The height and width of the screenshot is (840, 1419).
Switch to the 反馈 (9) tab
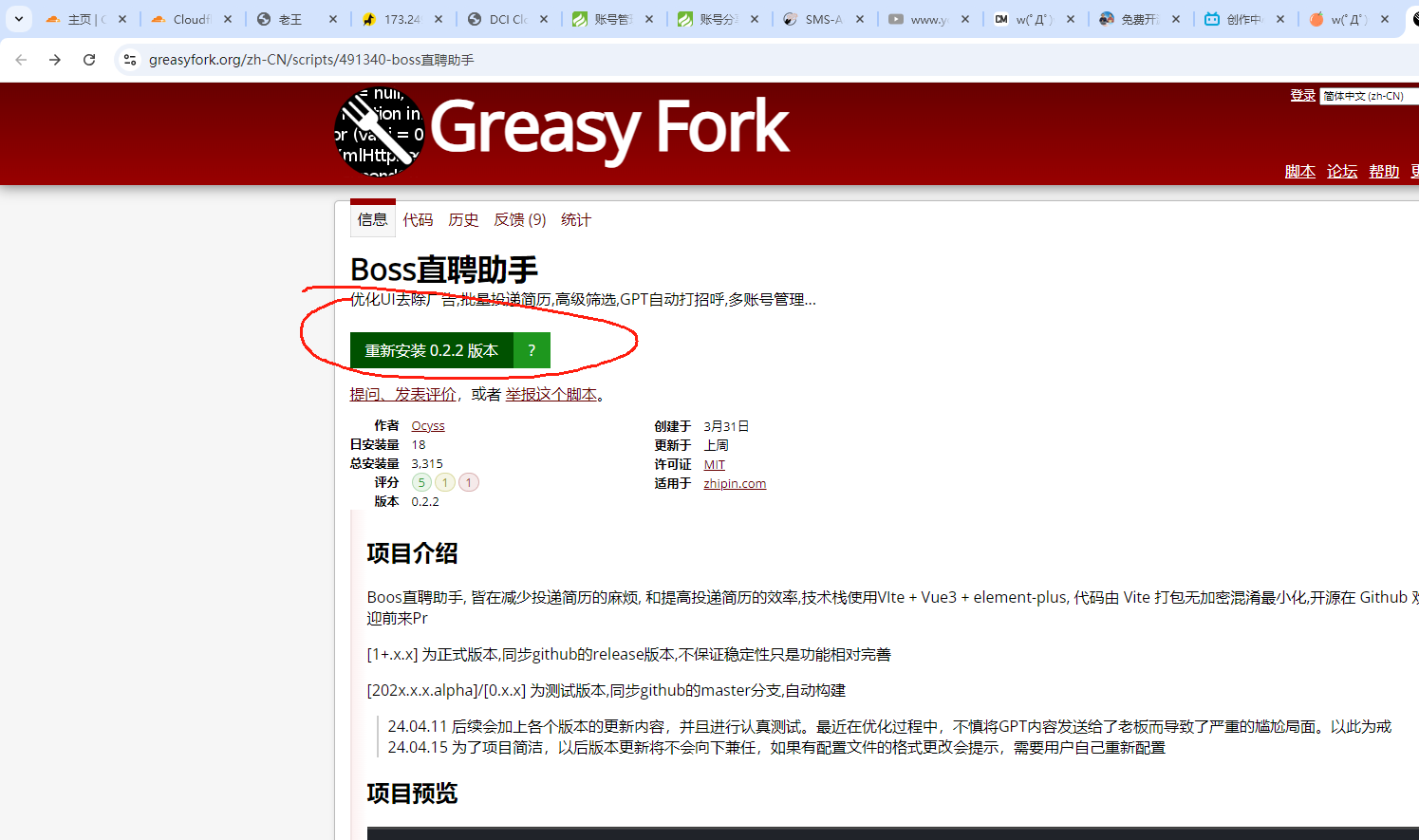[x=519, y=219]
